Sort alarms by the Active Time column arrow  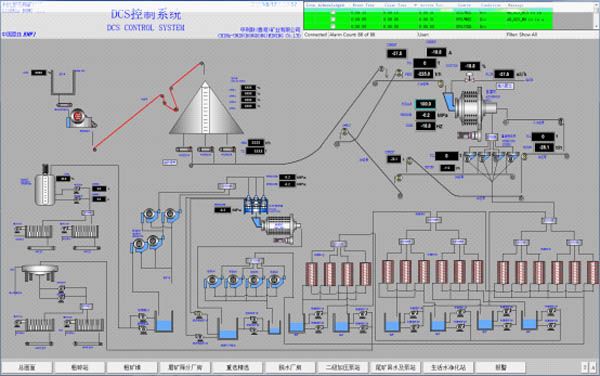tap(416, 5)
